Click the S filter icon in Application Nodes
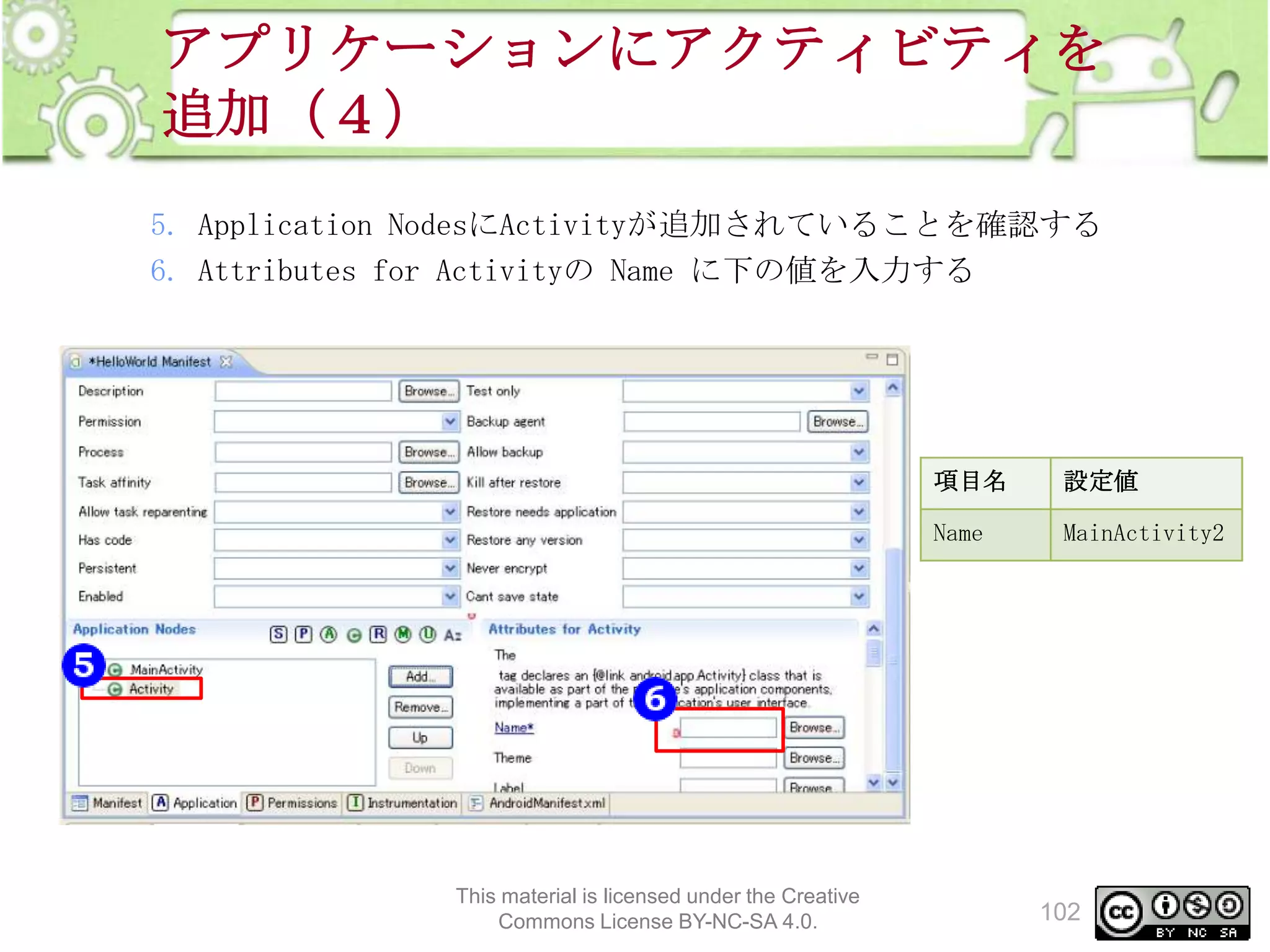1270x952 pixels. pos(278,634)
